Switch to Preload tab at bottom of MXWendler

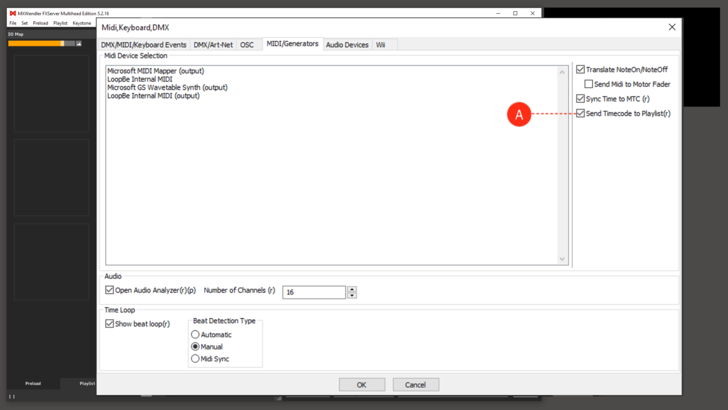pos(33,384)
